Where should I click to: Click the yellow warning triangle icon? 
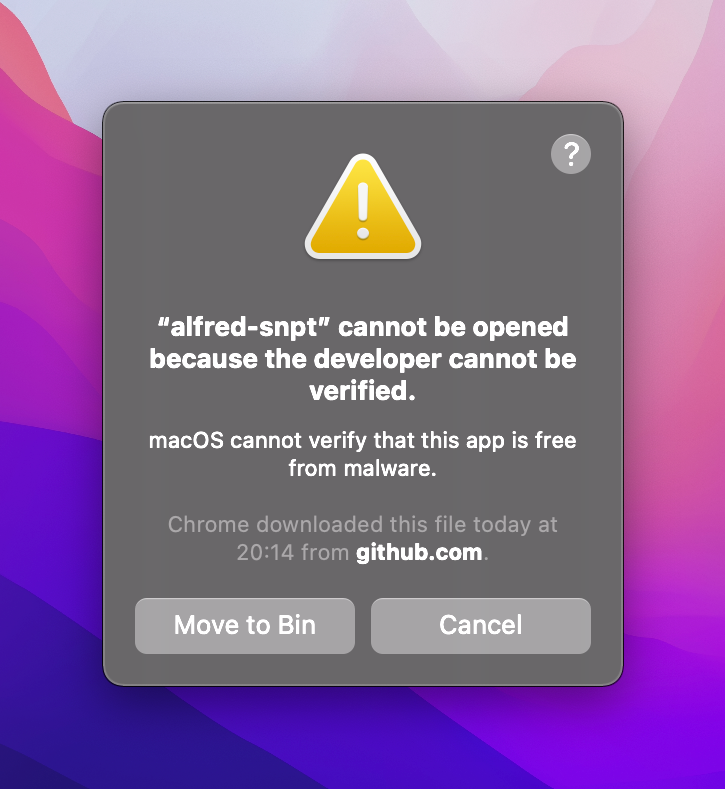click(363, 207)
